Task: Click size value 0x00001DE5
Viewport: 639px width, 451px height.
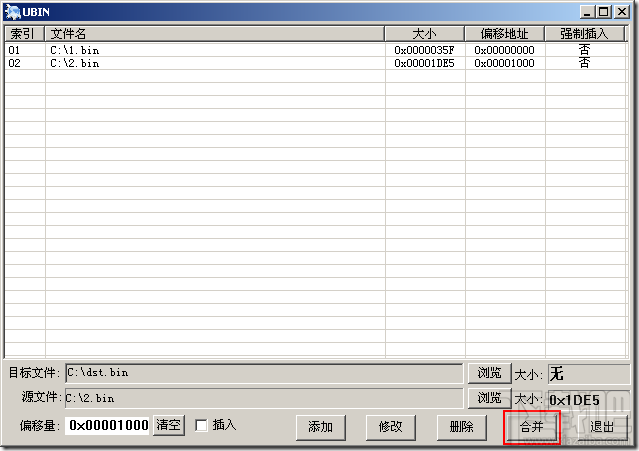Action: tap(424, 63)
